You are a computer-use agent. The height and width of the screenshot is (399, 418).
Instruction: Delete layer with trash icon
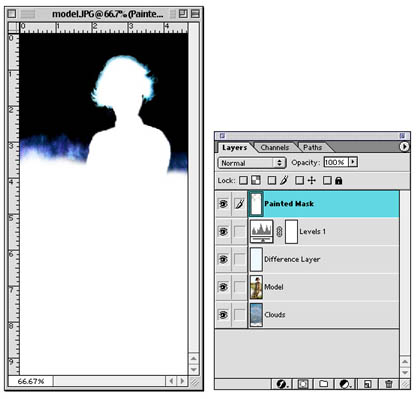click(389, 384)
